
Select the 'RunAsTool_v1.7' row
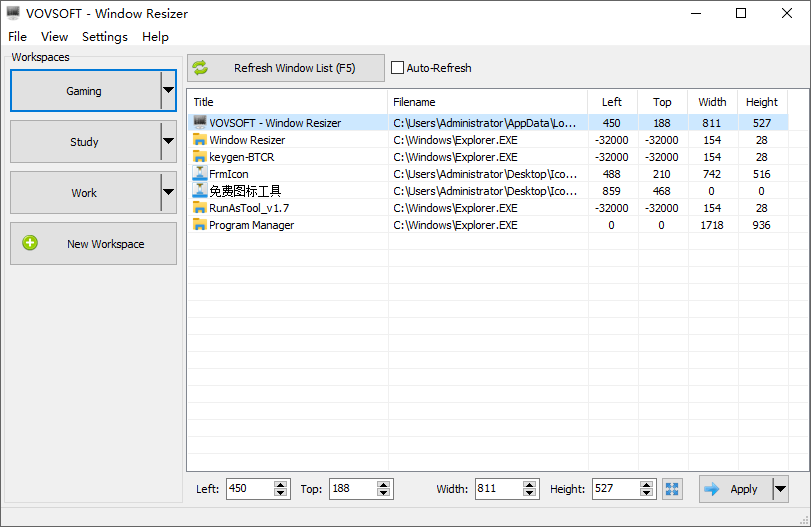tap(488, 208)
